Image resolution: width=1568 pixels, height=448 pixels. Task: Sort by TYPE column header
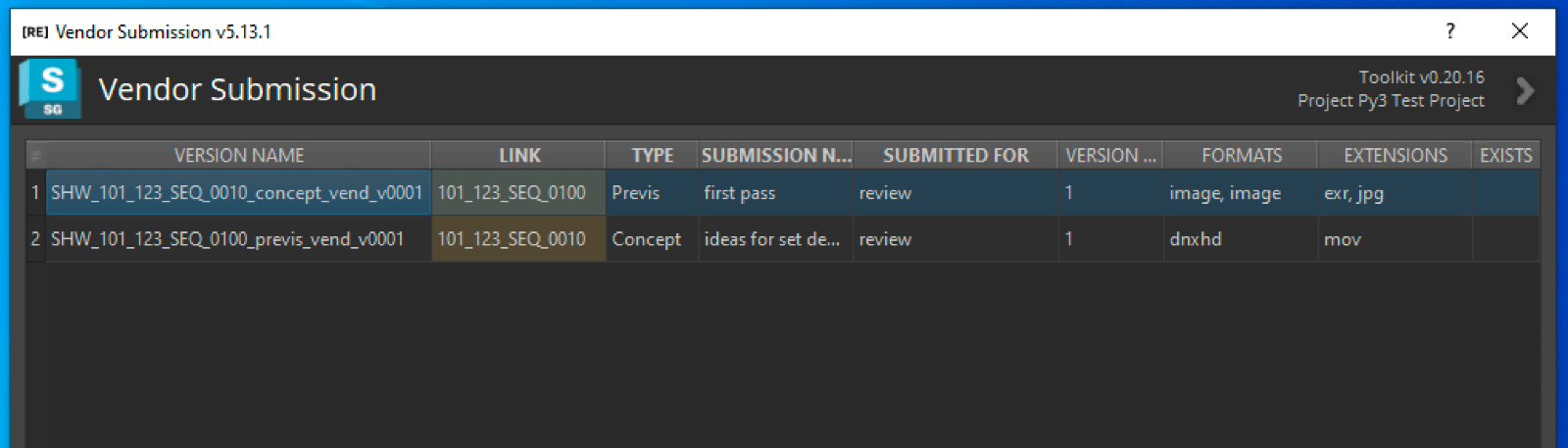point(652,155)
